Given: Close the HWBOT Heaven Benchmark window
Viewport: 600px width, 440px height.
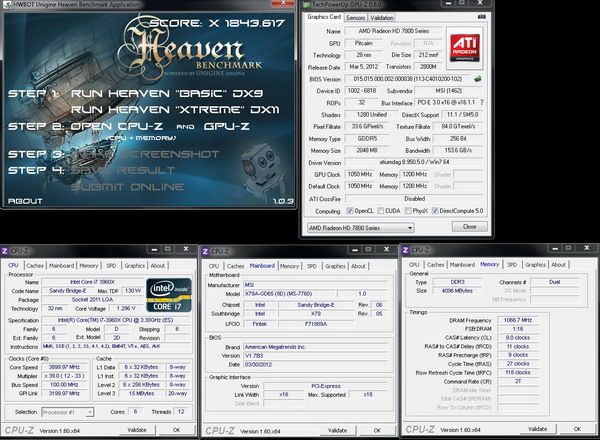Looking at the screenshot, I should coord(283,3).
